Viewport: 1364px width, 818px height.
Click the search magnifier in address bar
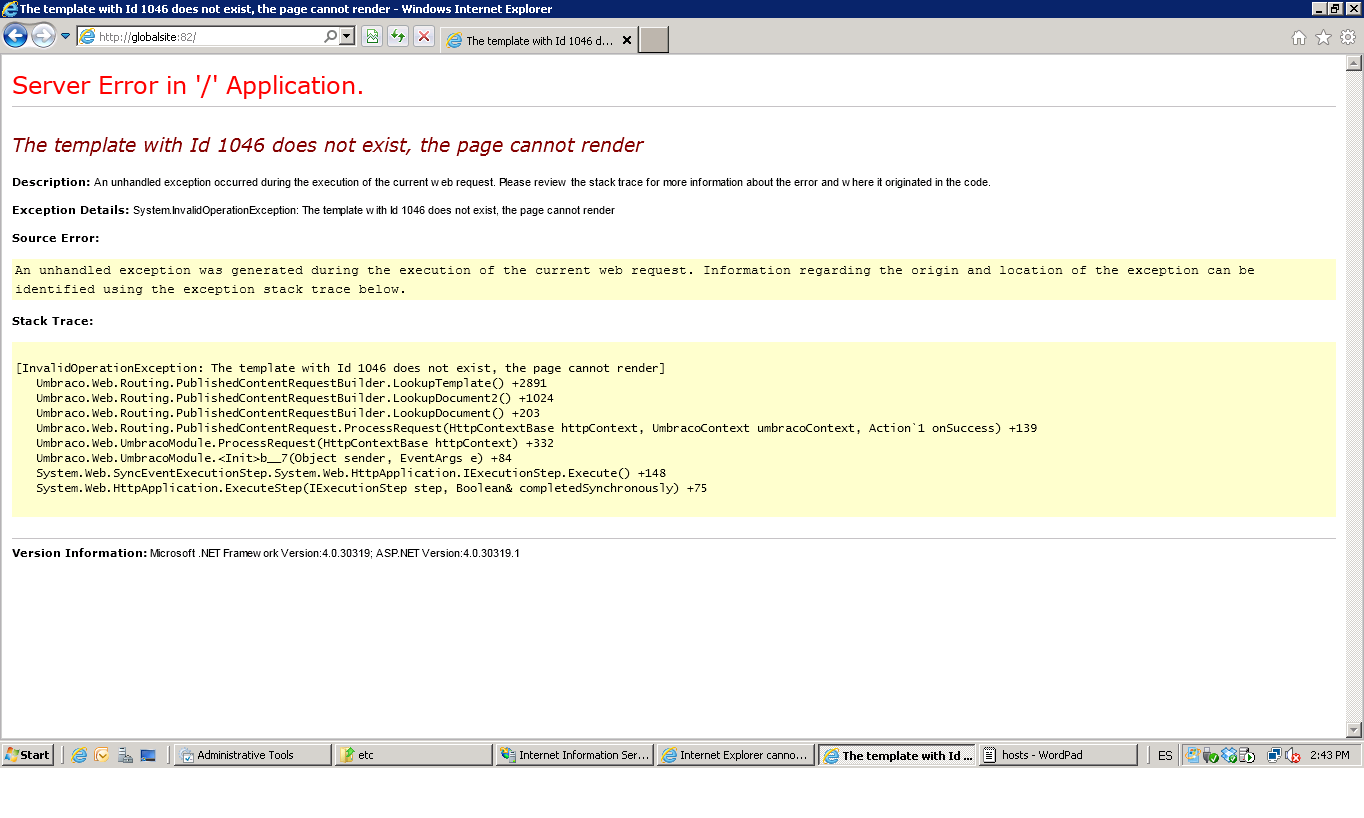(330, 37)
